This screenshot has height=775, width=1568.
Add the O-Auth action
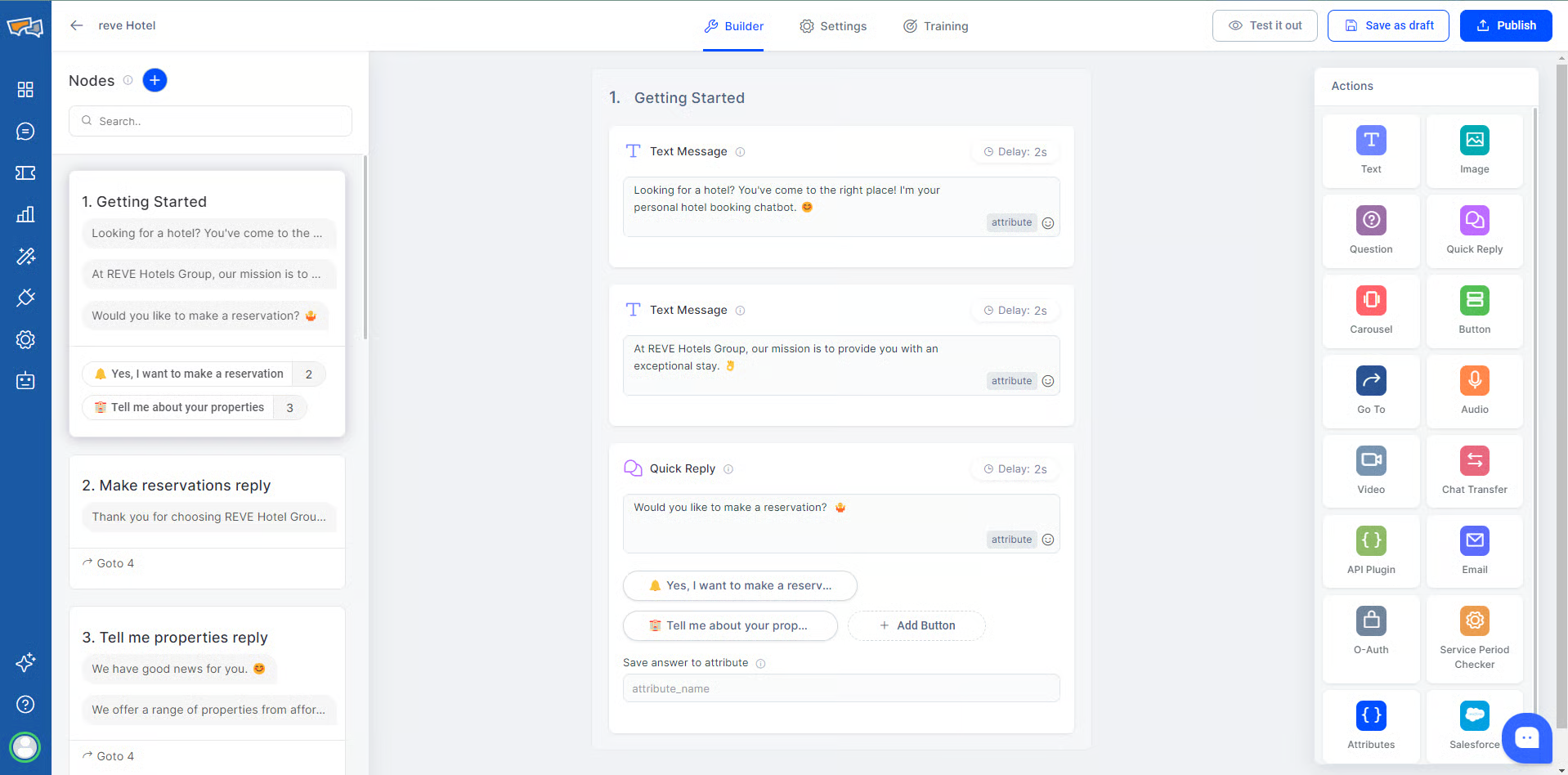[1371, 639]
